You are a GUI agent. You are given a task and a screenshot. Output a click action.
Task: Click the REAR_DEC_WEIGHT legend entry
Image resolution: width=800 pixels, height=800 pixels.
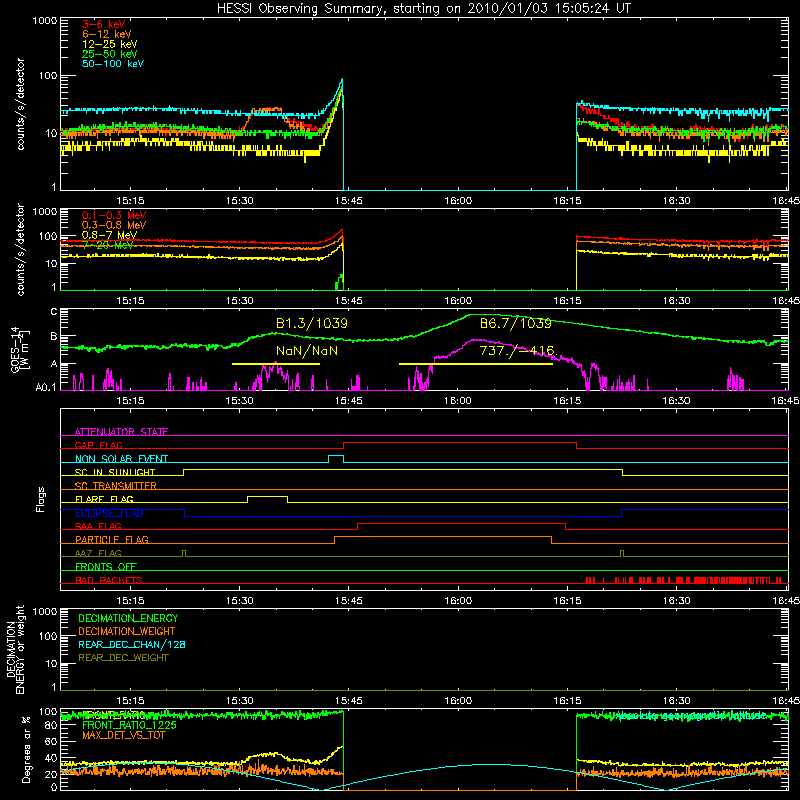click(123, 658)
